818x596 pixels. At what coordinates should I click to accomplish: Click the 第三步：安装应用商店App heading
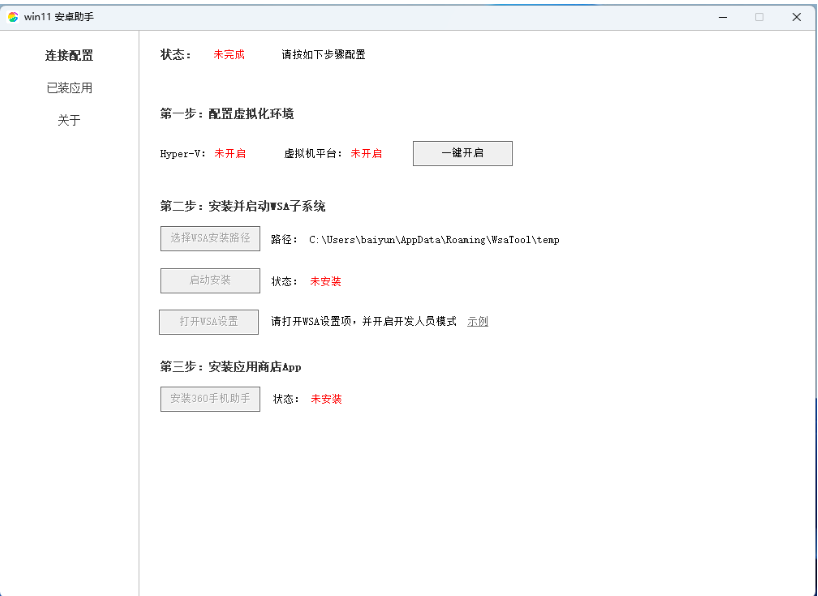[x=231, y=367]
